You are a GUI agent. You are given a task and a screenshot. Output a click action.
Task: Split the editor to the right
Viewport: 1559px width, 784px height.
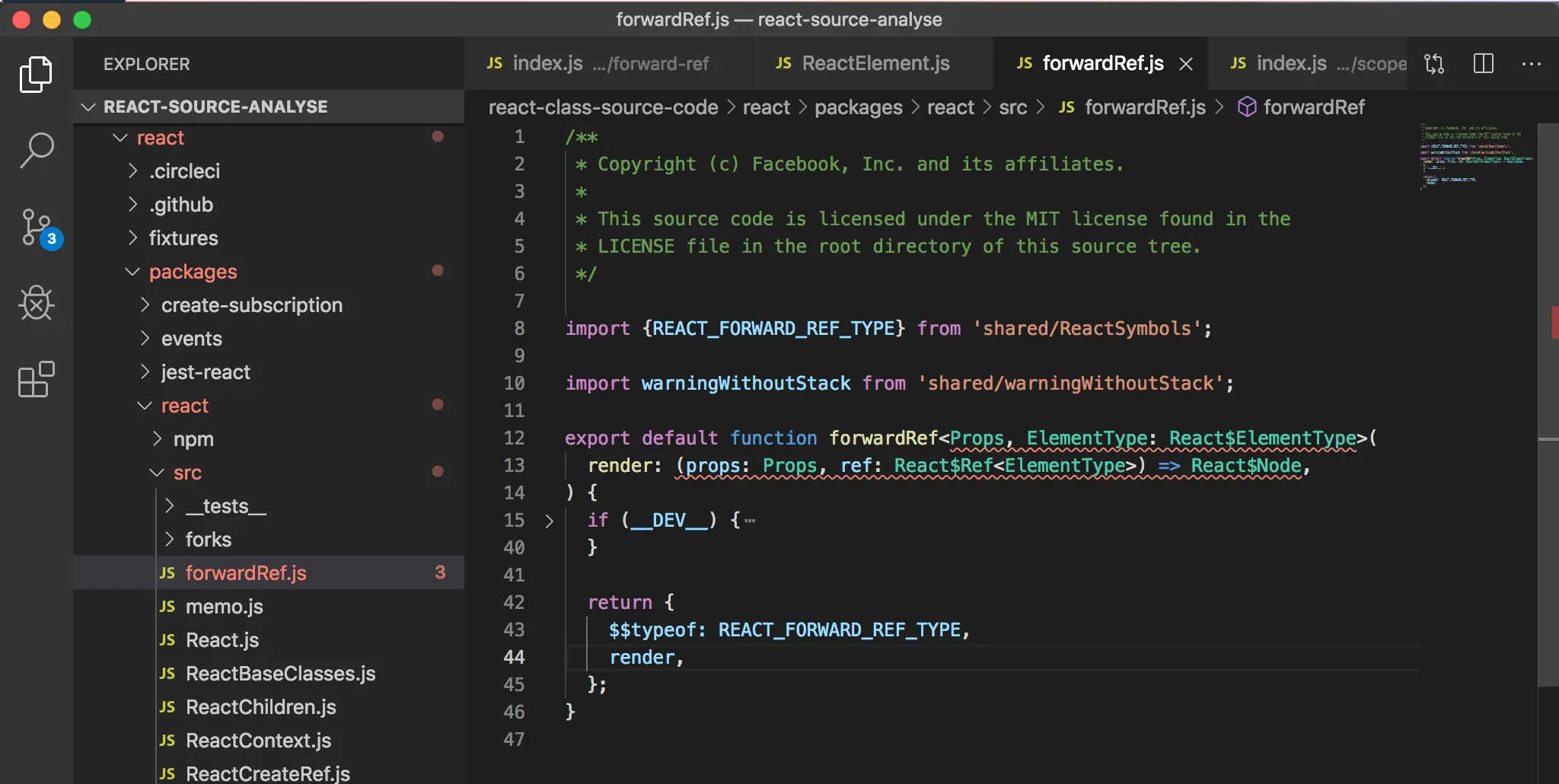pos(1483,64)
